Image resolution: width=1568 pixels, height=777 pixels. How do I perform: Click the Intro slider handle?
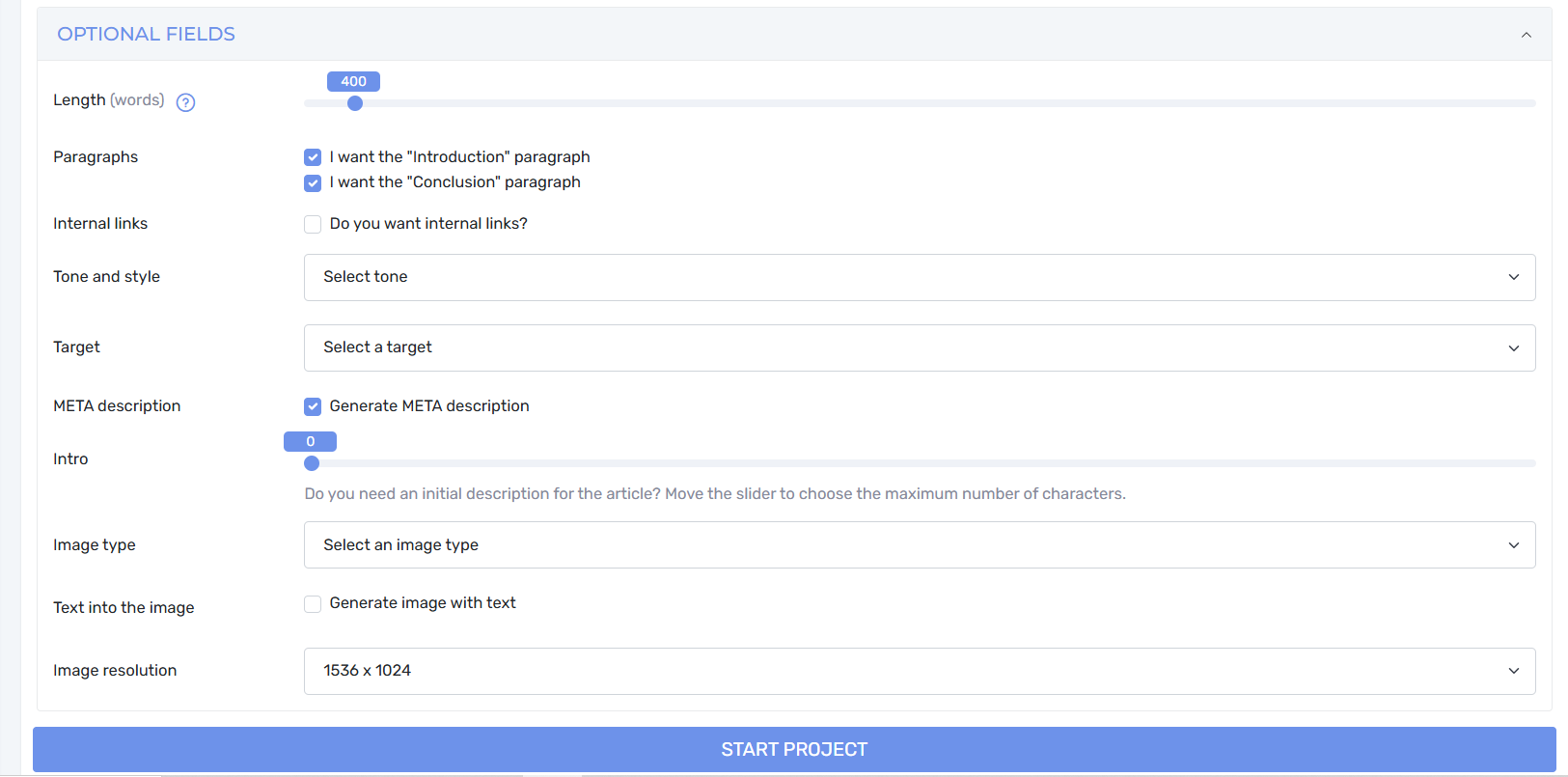tap(312, 463)
